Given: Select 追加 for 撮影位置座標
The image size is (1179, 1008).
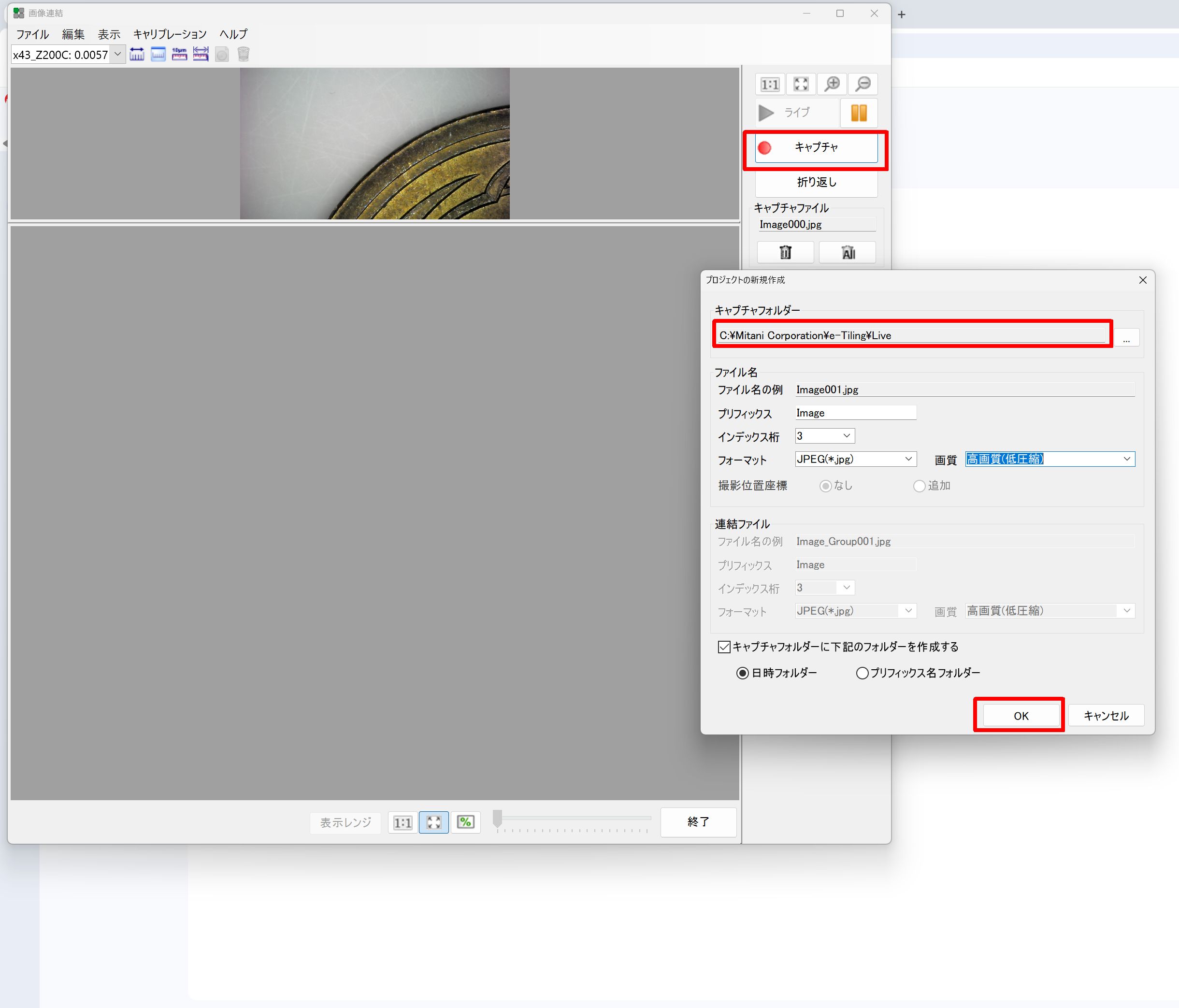Looking at the screenshot, I should (x=932, y=486).
